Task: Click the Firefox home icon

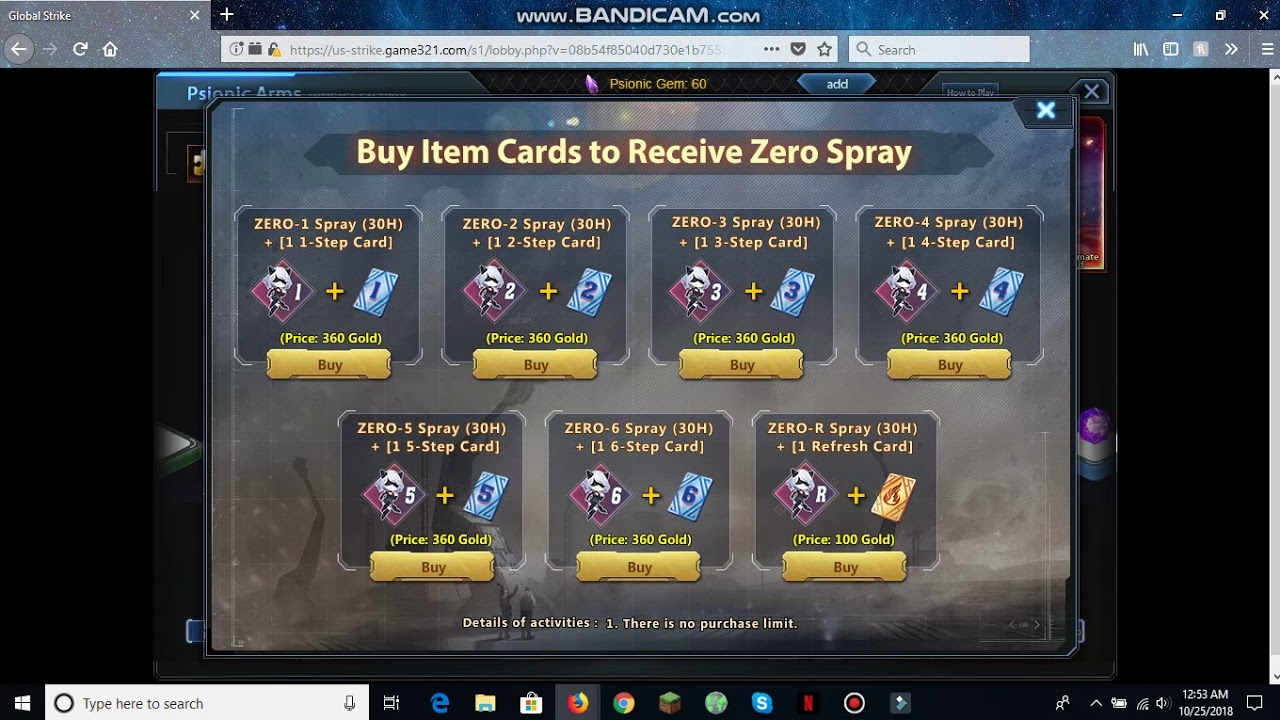Action: (x=110, y=49)
